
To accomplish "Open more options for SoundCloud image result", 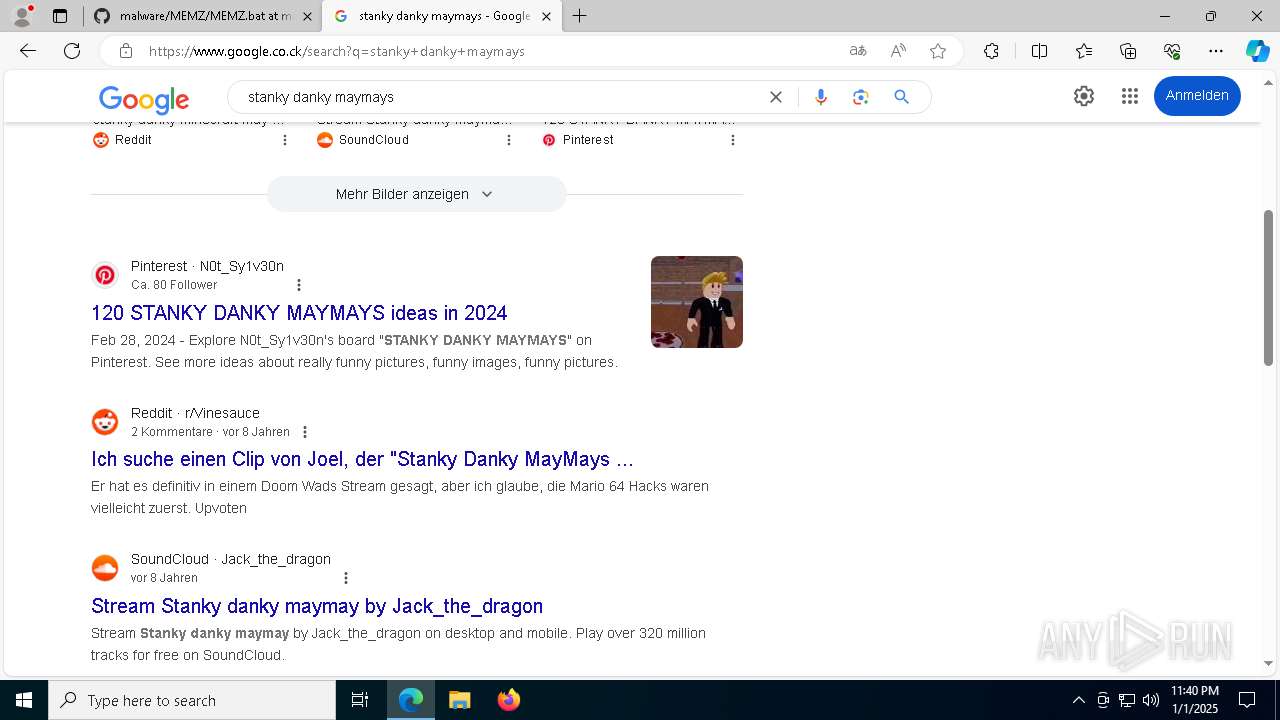I will pyautogui.click(x=509, y=140).
